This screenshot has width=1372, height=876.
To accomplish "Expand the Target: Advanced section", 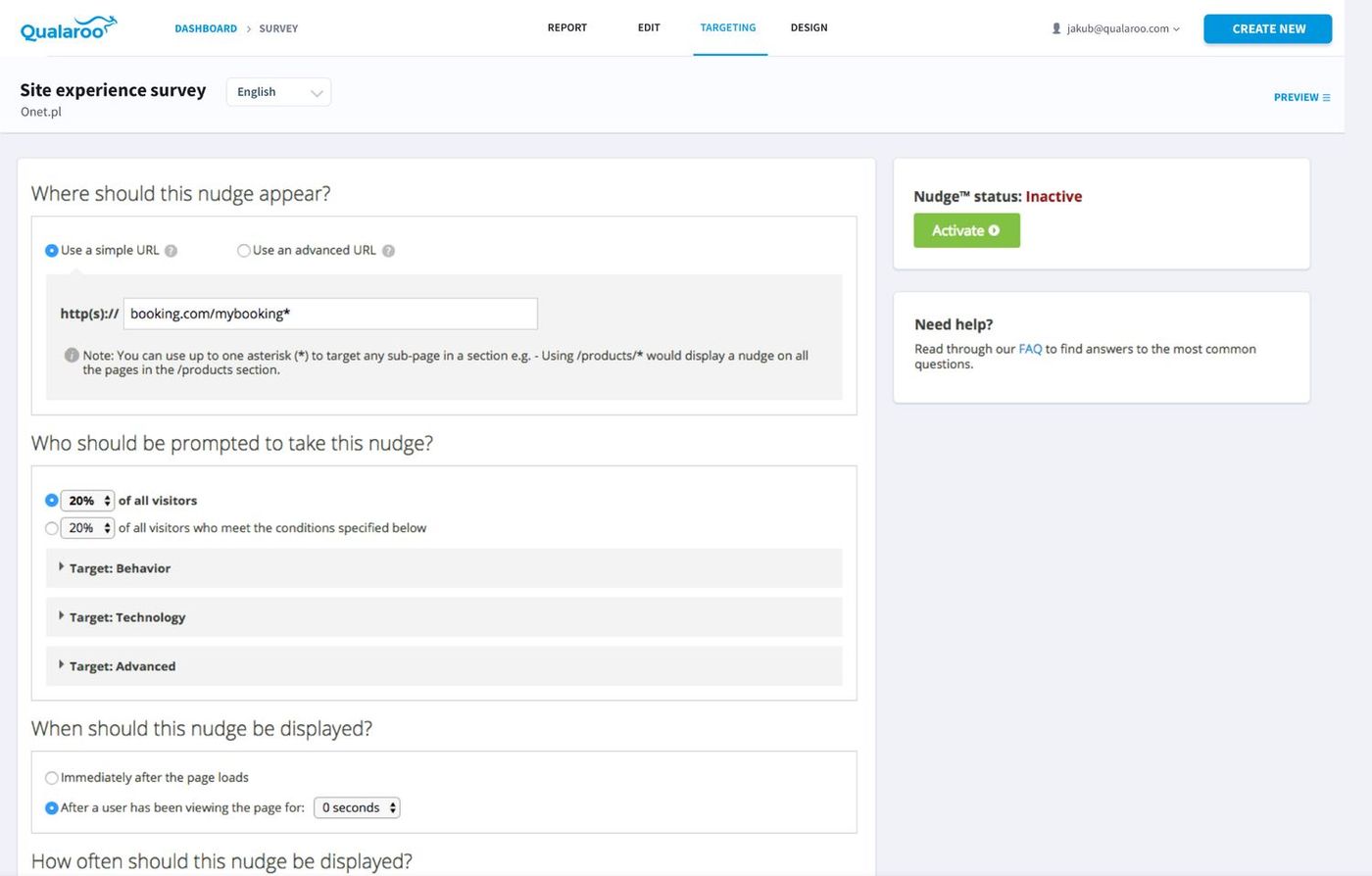I will pyautogui.click(x=122, y=666).
